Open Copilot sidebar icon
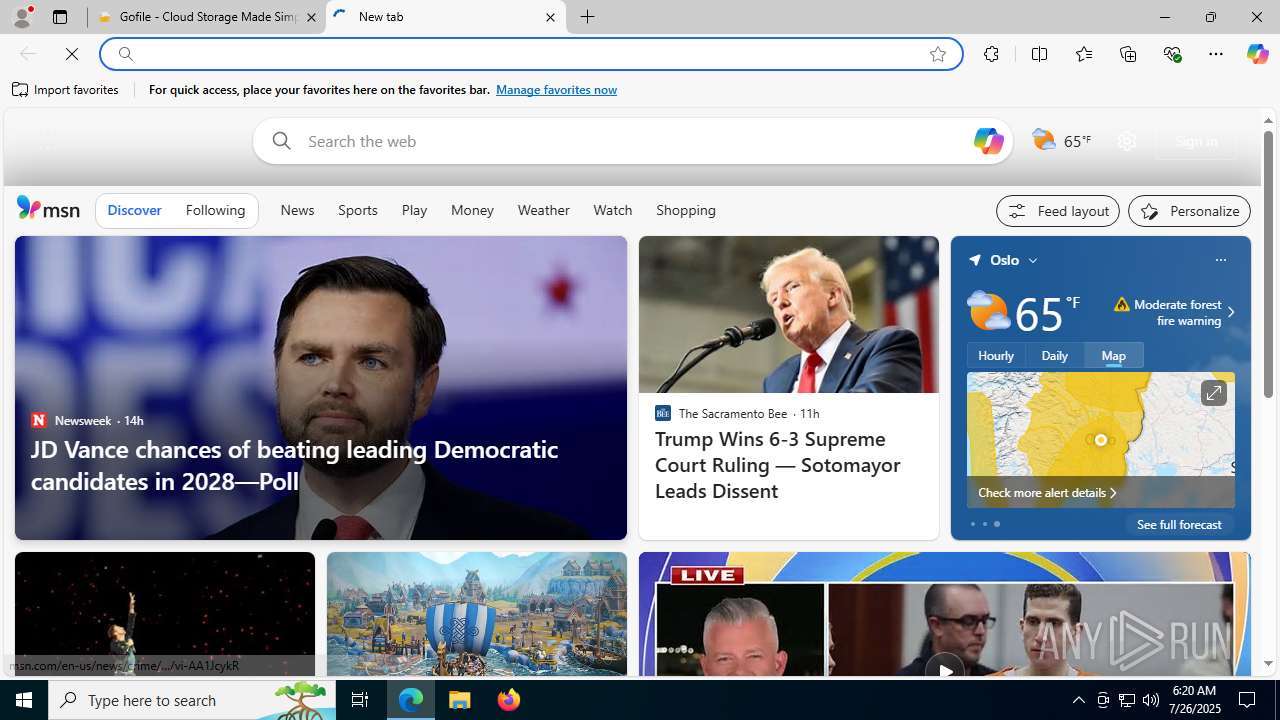This screenshot has height=720, width=1280. coord(1257,54)
